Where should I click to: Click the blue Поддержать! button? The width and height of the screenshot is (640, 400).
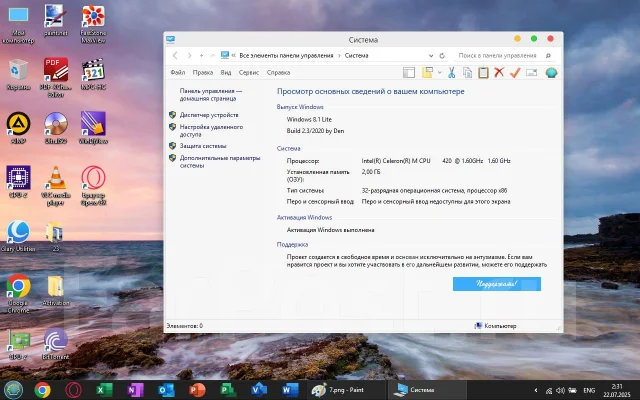click(x=497, y=284)
